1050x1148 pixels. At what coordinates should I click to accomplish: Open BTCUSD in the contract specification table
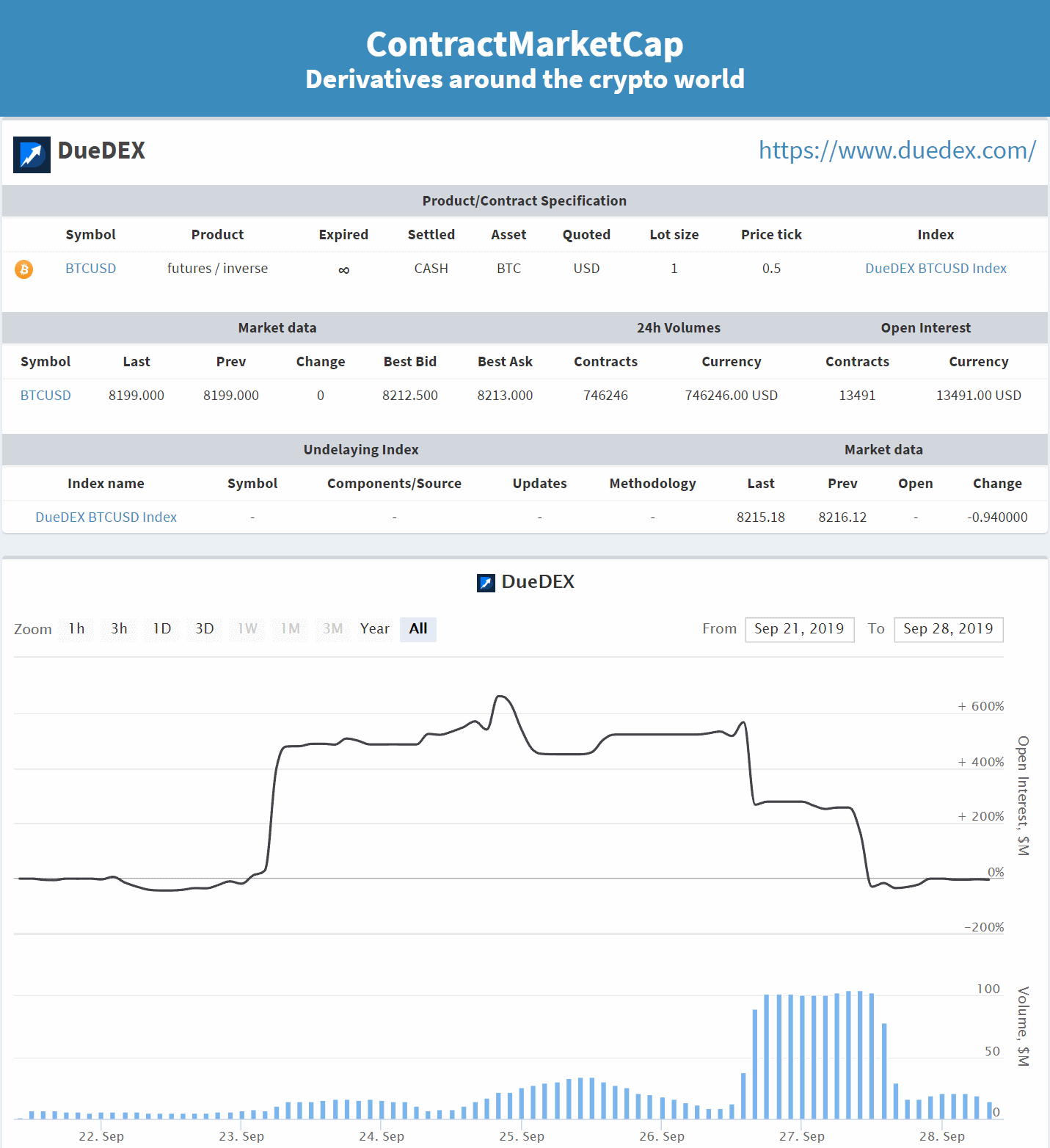click(x=91, y=269)
